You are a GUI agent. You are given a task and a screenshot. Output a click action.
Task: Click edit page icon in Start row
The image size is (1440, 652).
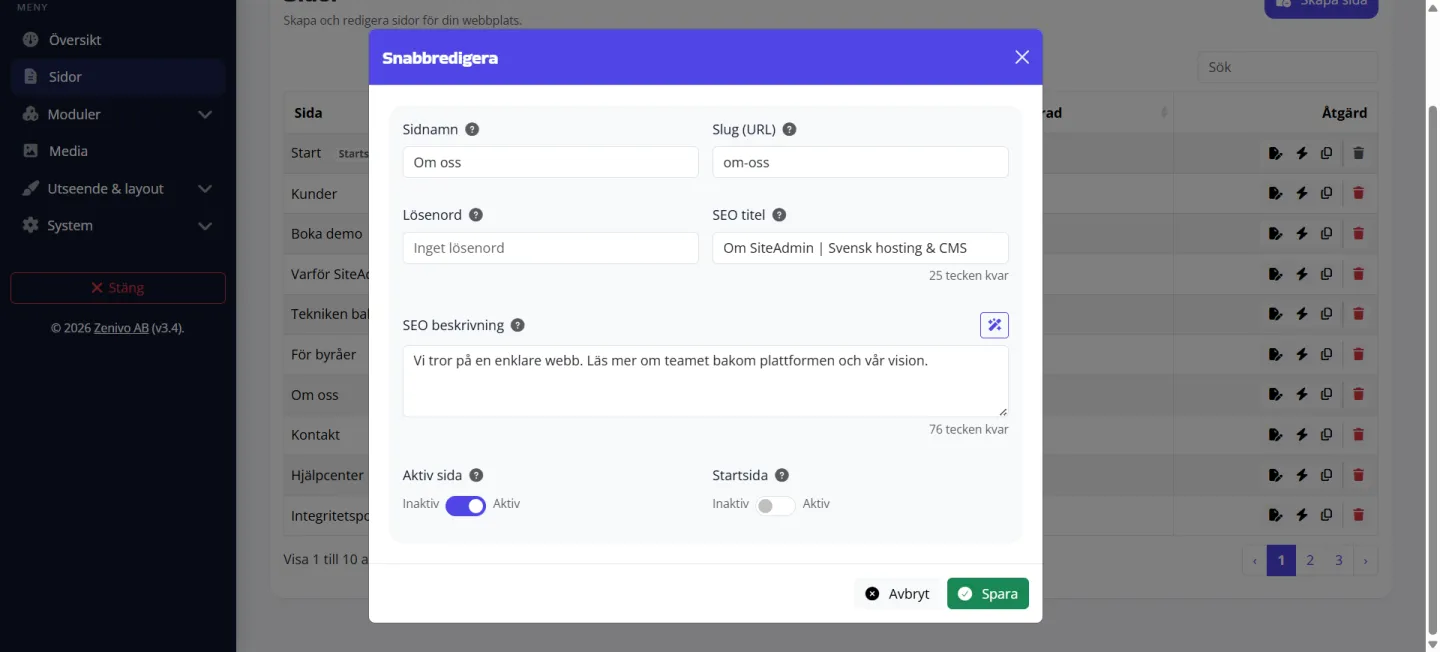click(1275, 153)
